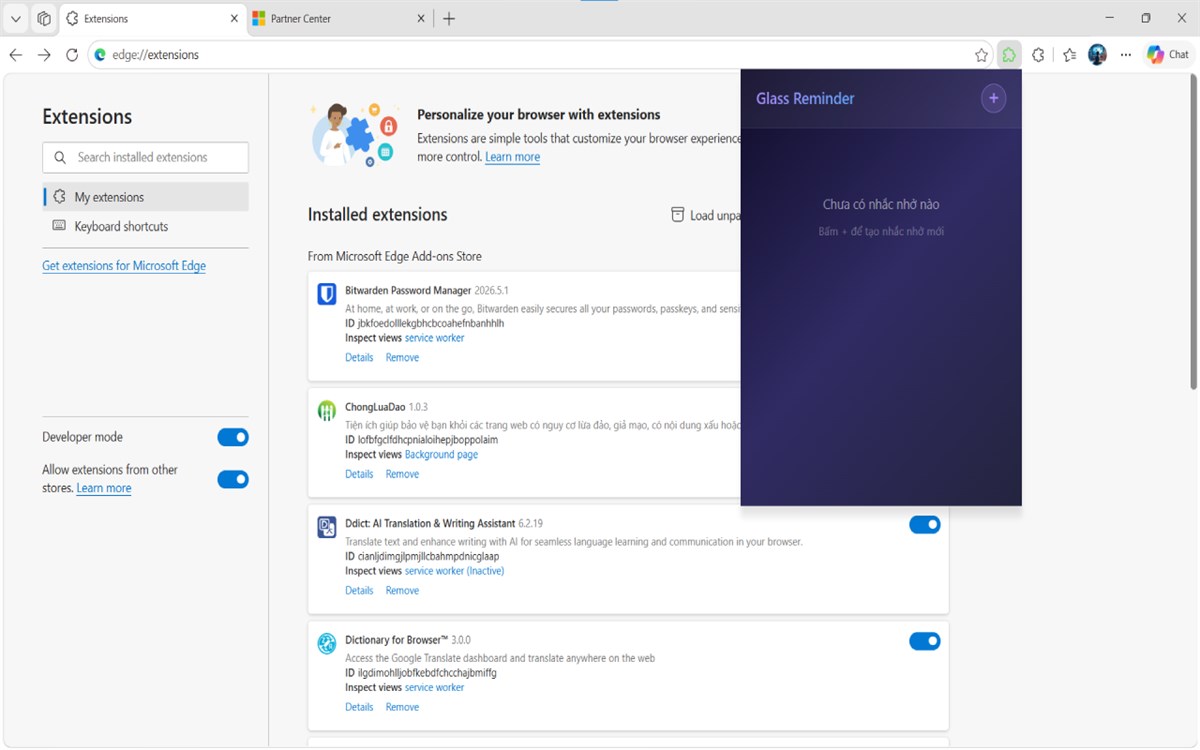Remove the Ddict extension

[402, 590]
